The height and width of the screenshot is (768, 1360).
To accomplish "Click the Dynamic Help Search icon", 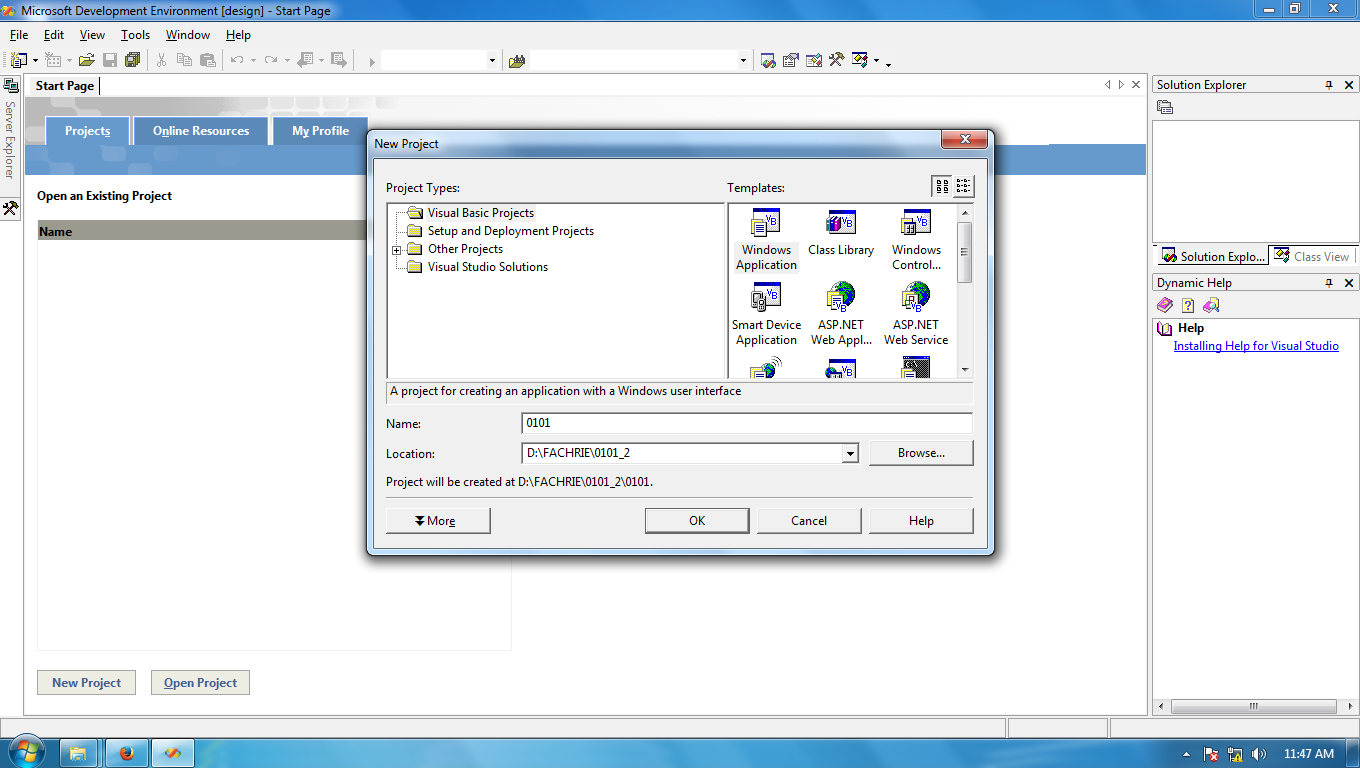I will coord(1211,306).
